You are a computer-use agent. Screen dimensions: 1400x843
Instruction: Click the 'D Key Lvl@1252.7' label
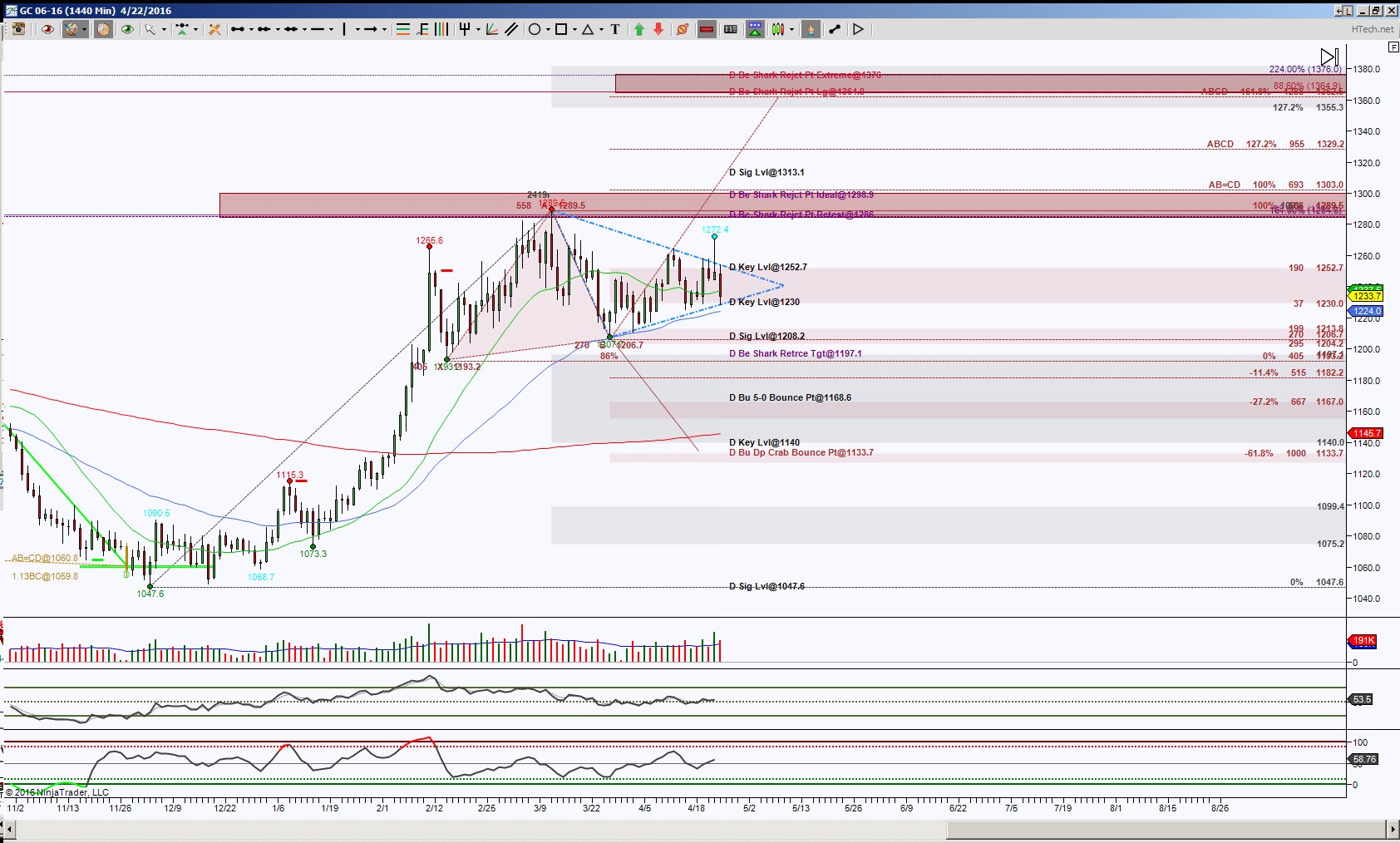[768, 267]
